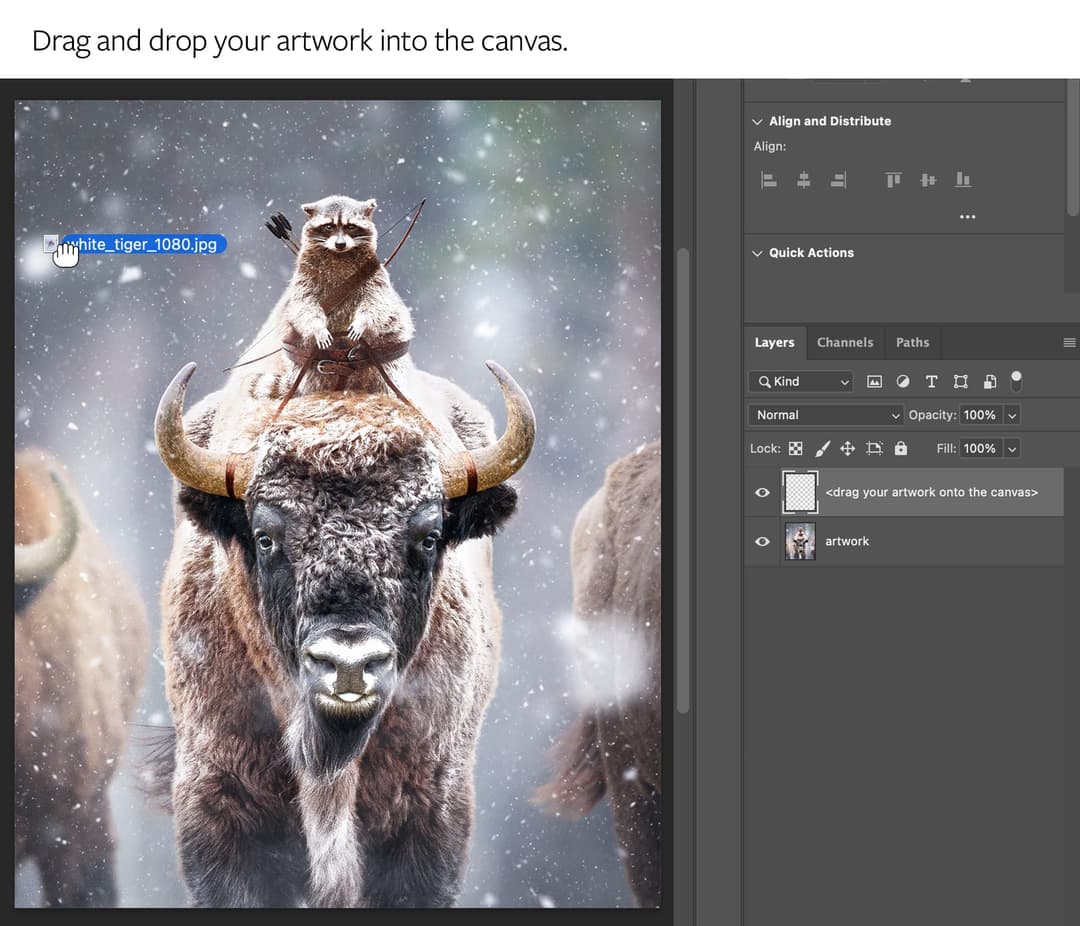Click the ellipsis for more distribute options
The width and height of the screenshot is (1080, 926).
click(x=966, y=216)
